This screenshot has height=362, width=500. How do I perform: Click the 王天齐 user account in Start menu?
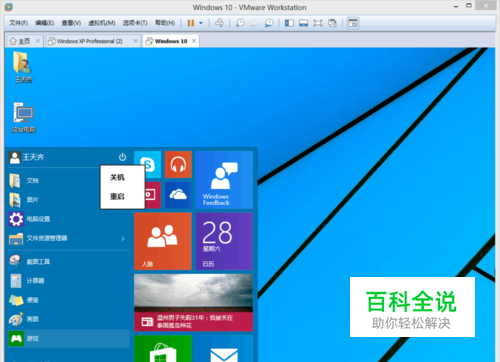[x=27, y=157]
